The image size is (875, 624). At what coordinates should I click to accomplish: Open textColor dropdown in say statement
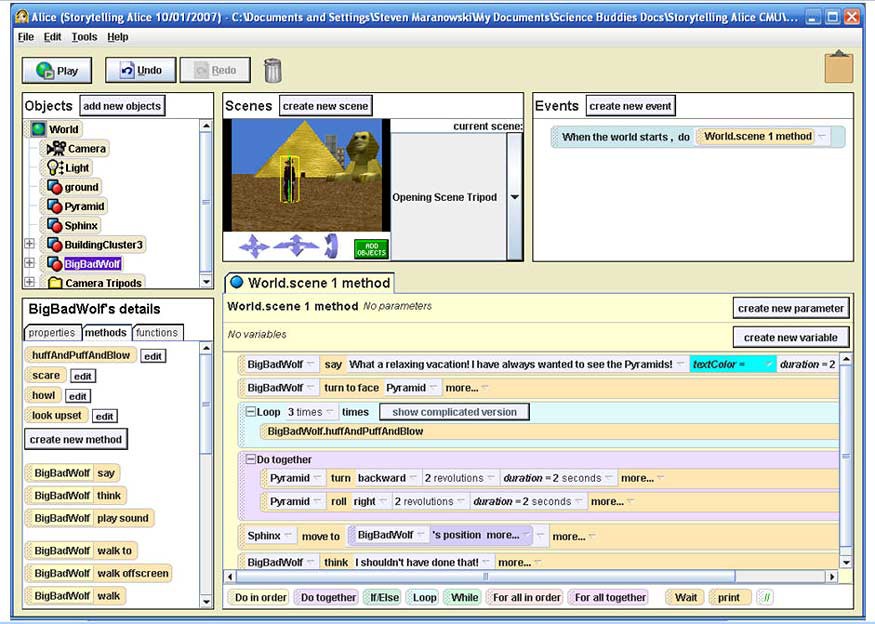coord(768,364)
